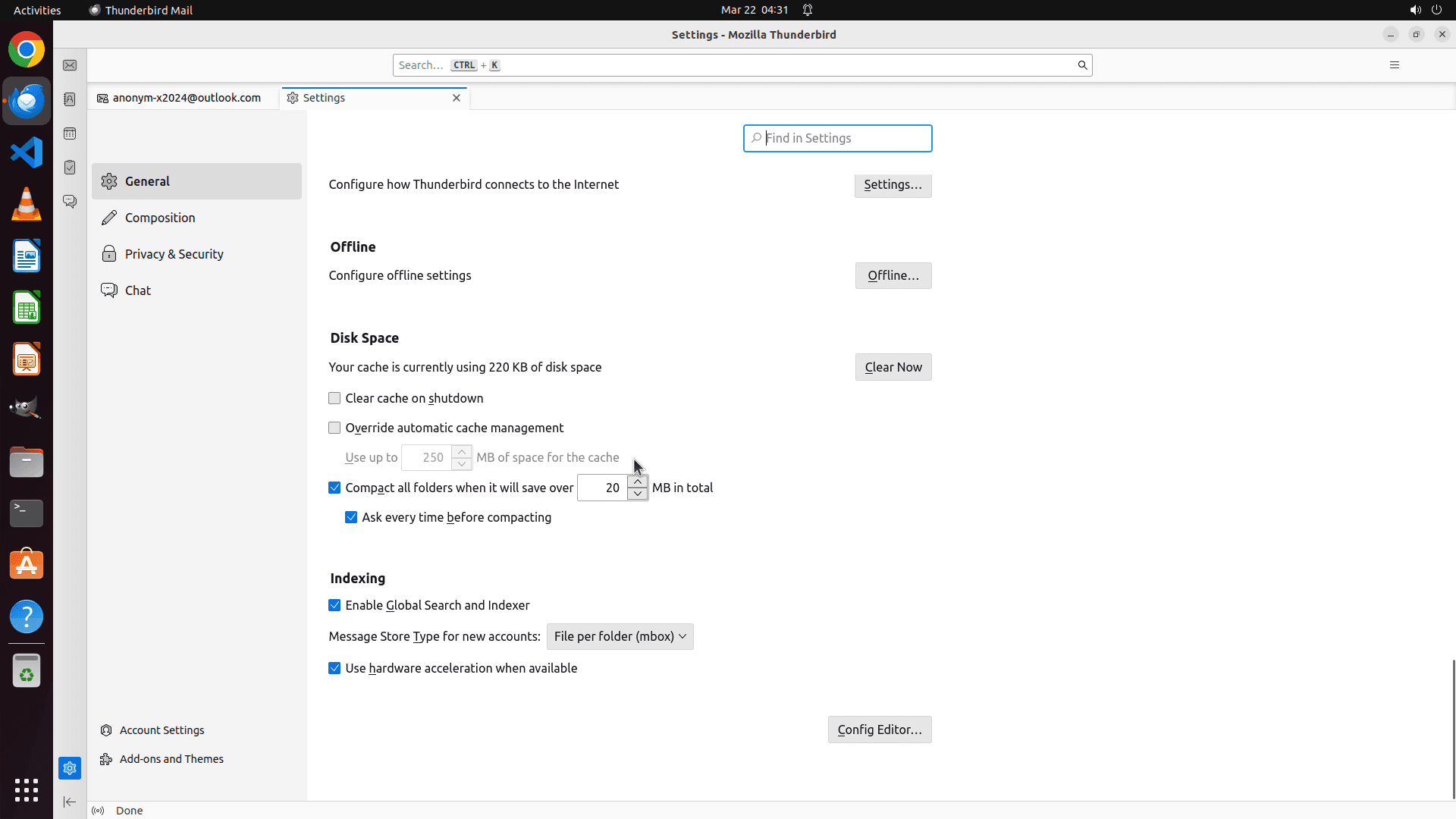Open the Calendar space icon
The image size is (1456, 819).
click(x=70, y=133)
